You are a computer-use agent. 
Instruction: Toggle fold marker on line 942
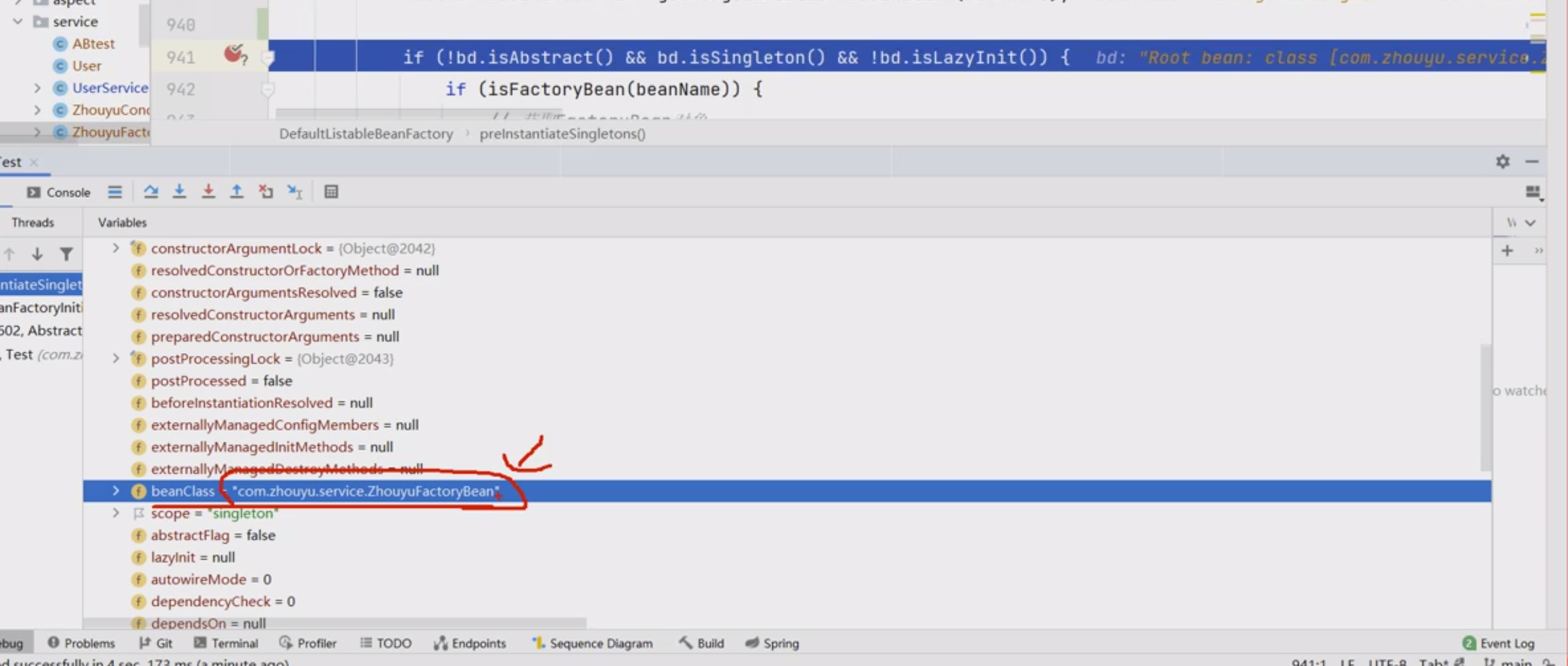[x=267, y=90]
